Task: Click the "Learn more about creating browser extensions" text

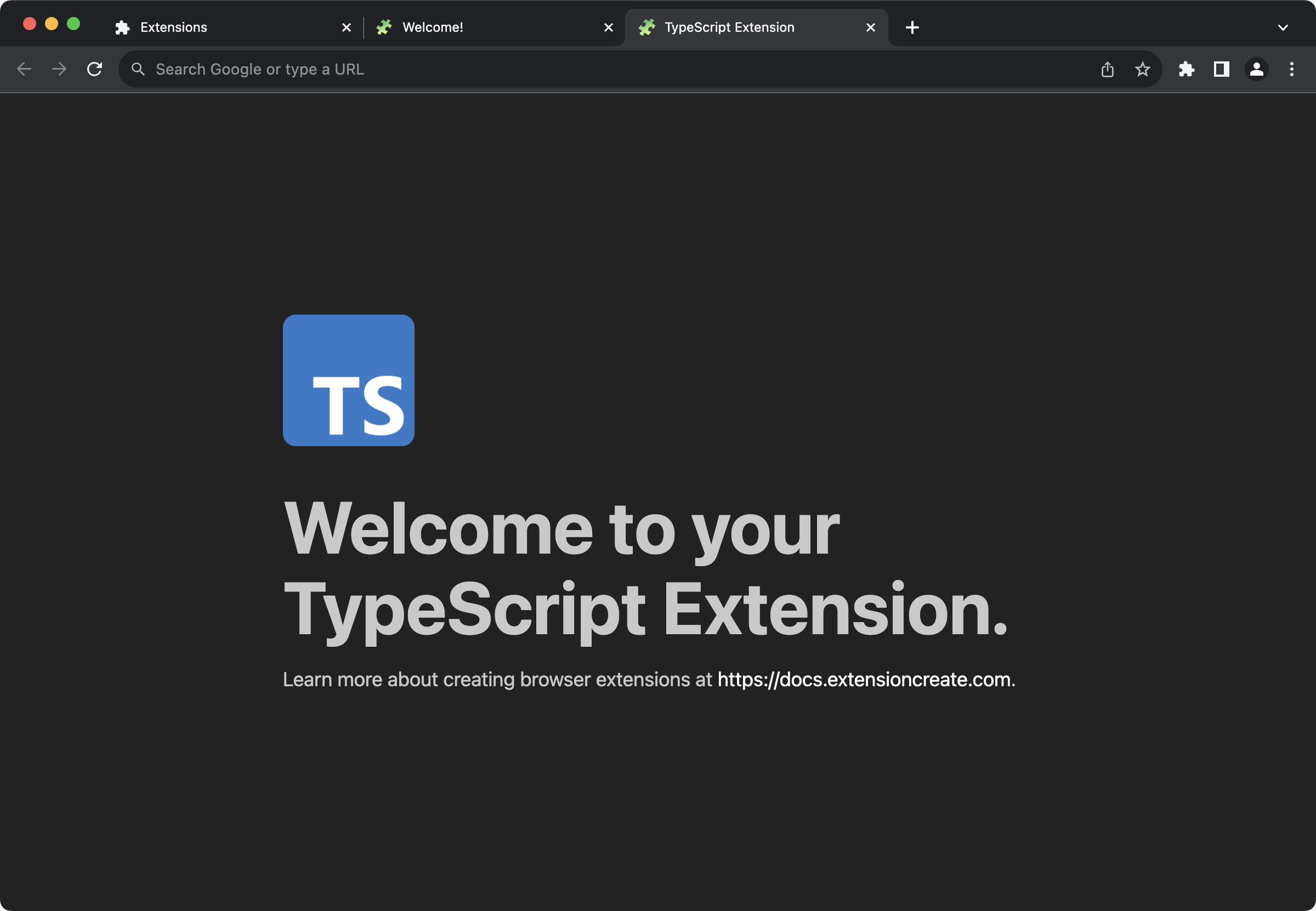Action: 486,679
